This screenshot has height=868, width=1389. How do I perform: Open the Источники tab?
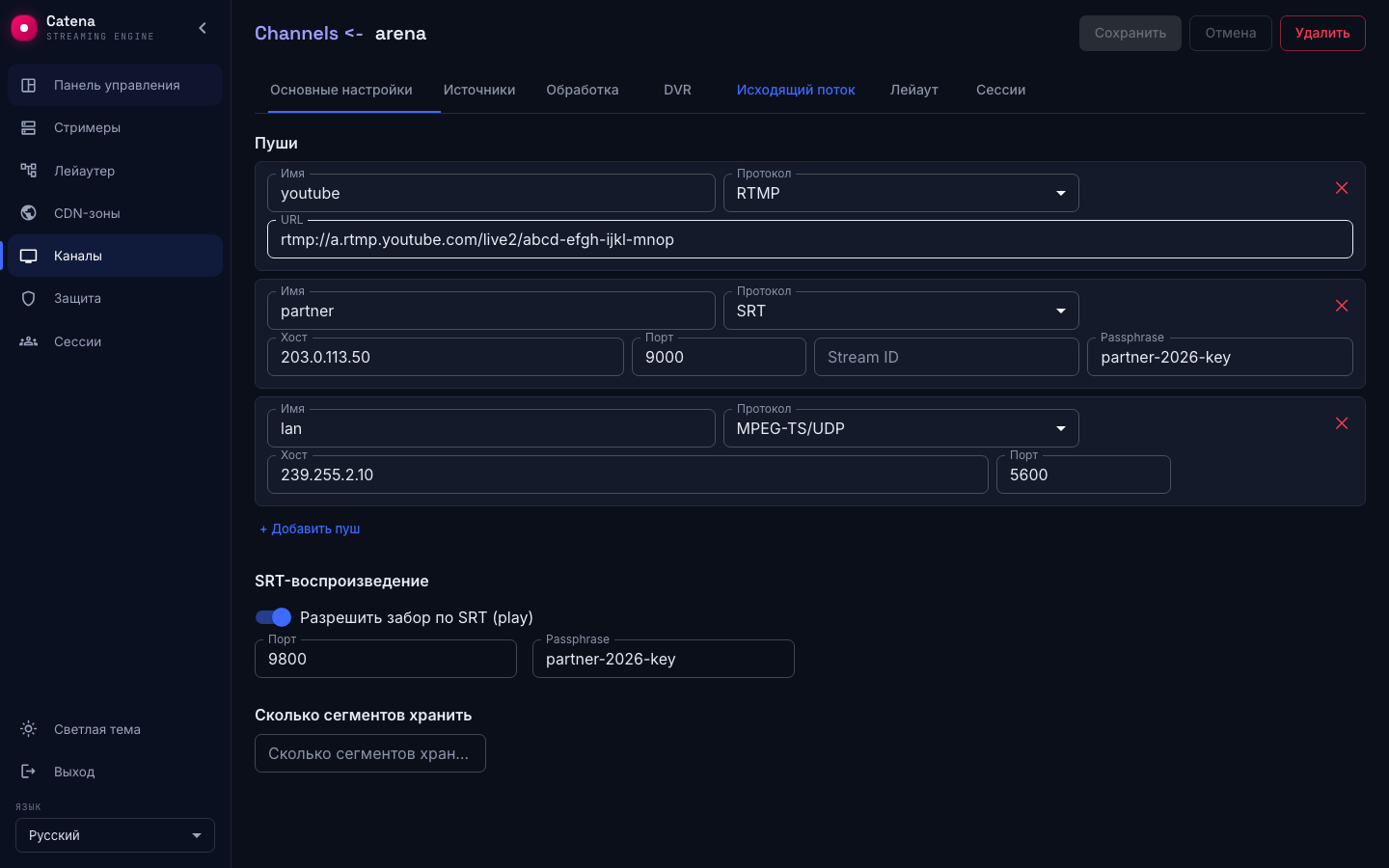coord(479,90)
